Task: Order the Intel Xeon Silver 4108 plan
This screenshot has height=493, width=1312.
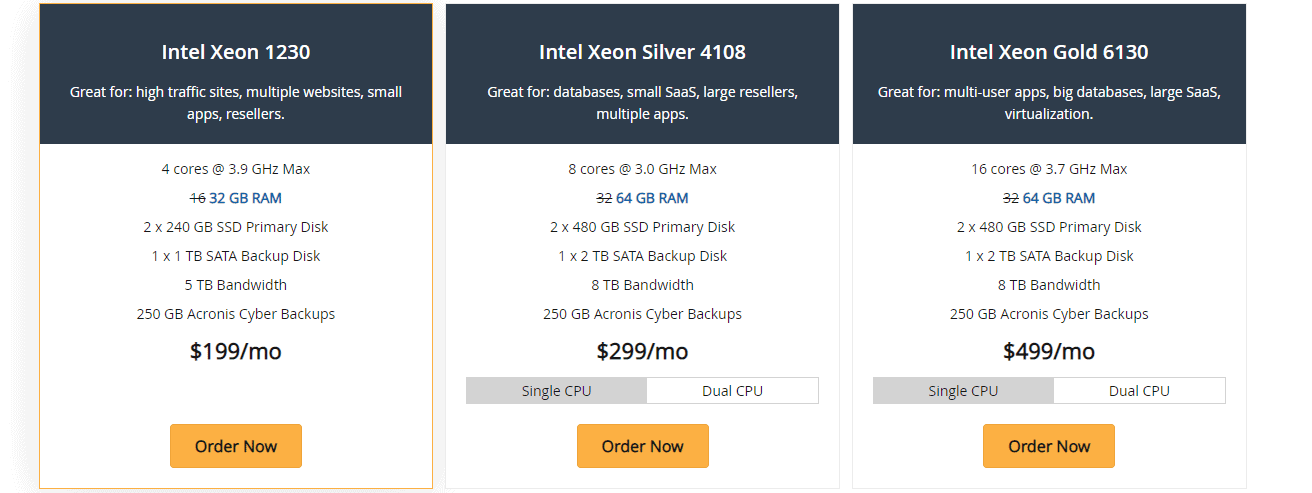Action: [642, 446]
